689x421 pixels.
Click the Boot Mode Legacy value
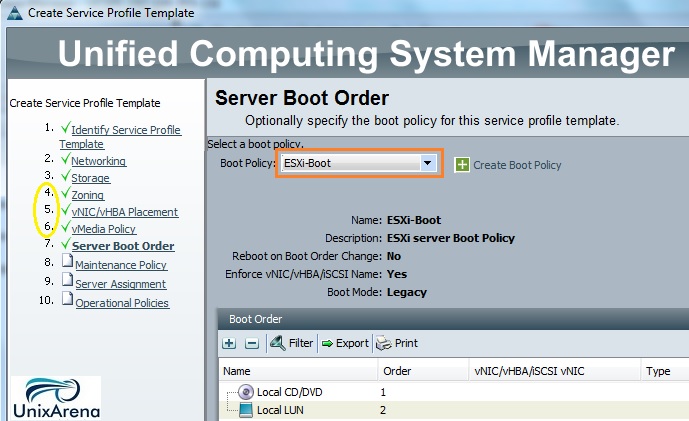click(407, 292)
